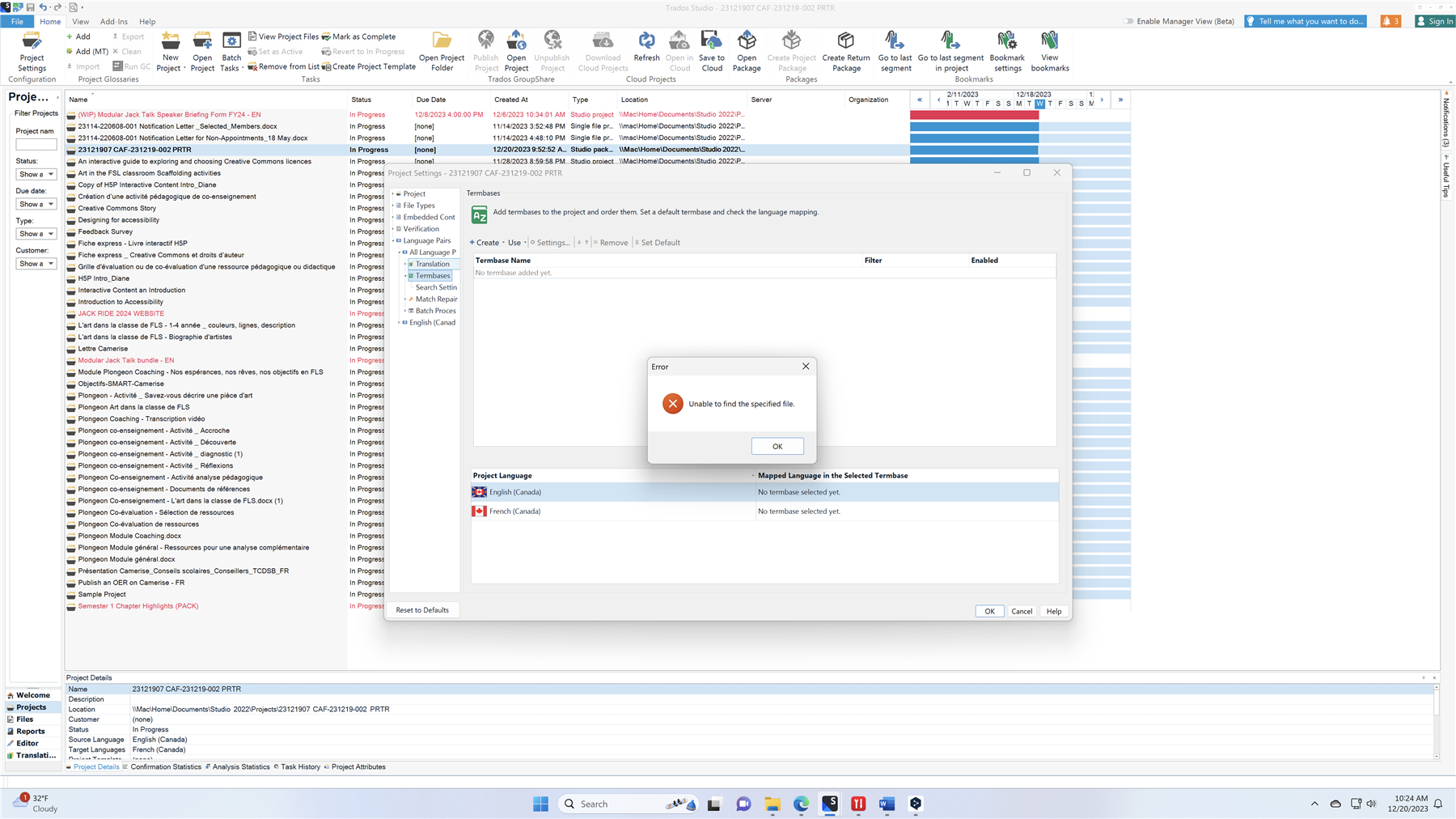Click Help in Project Settings dialog
This screenshot has height=819, width=1456.
1054,611
